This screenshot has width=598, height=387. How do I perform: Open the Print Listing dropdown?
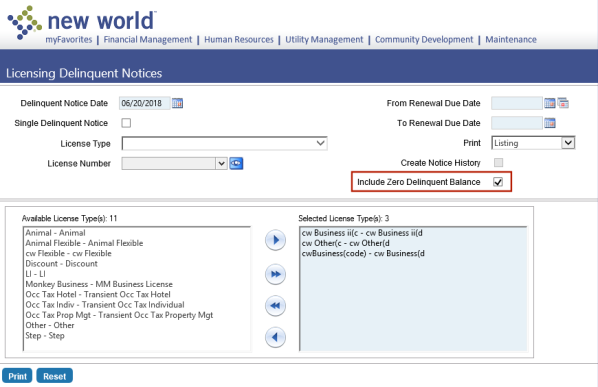pyautogui.click(x=533, y=143)
